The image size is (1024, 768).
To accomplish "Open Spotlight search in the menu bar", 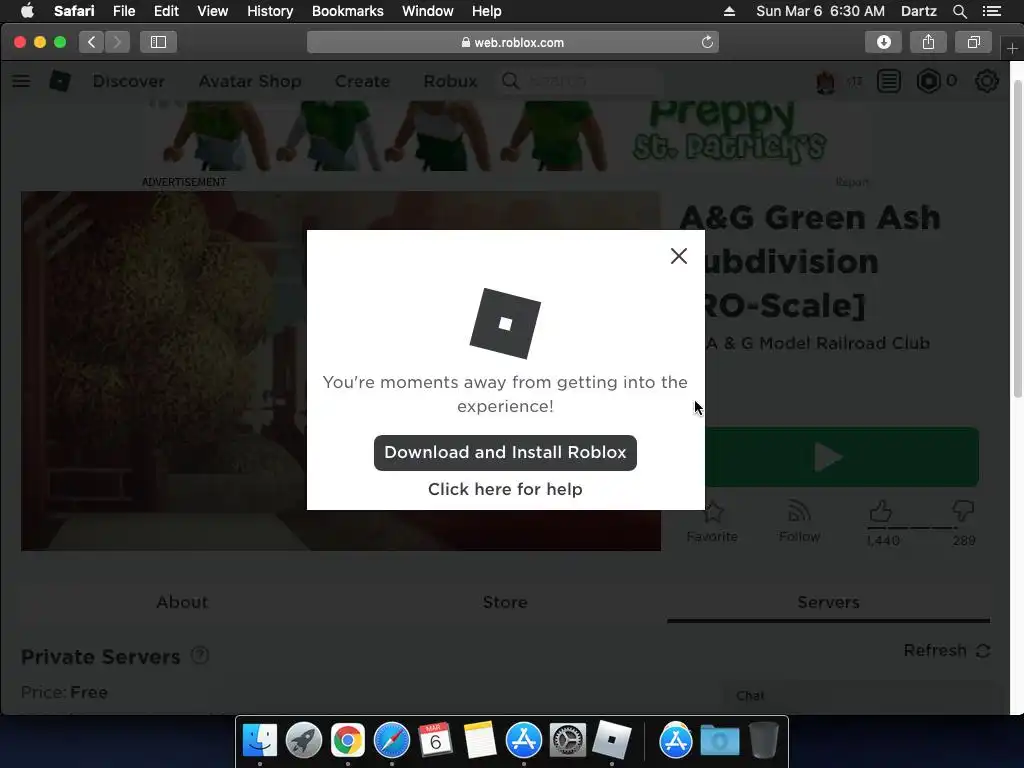I will 959,11.
